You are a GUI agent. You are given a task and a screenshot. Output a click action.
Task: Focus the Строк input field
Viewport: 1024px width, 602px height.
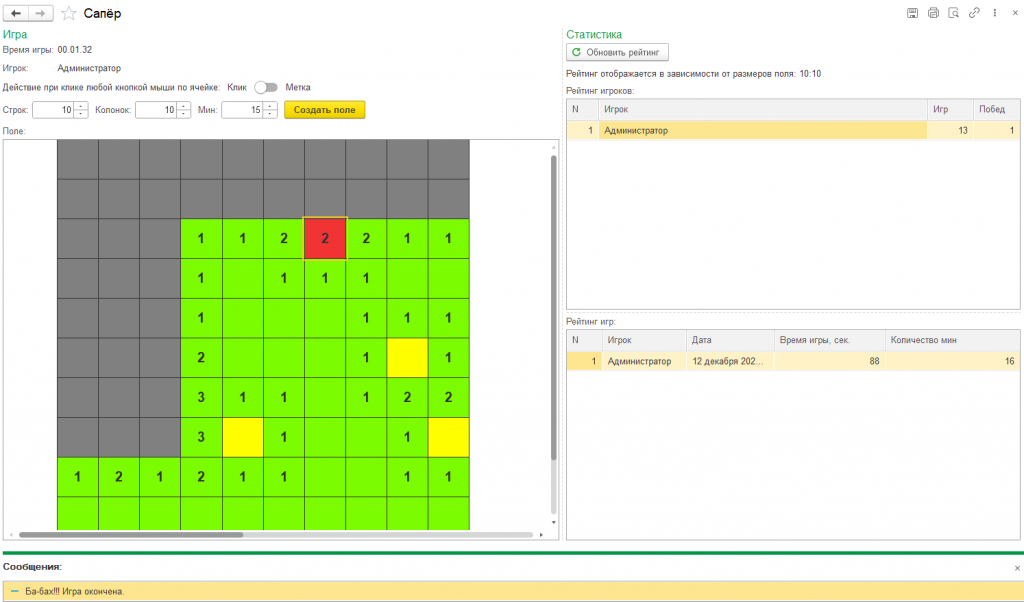[x=54, y=110]
